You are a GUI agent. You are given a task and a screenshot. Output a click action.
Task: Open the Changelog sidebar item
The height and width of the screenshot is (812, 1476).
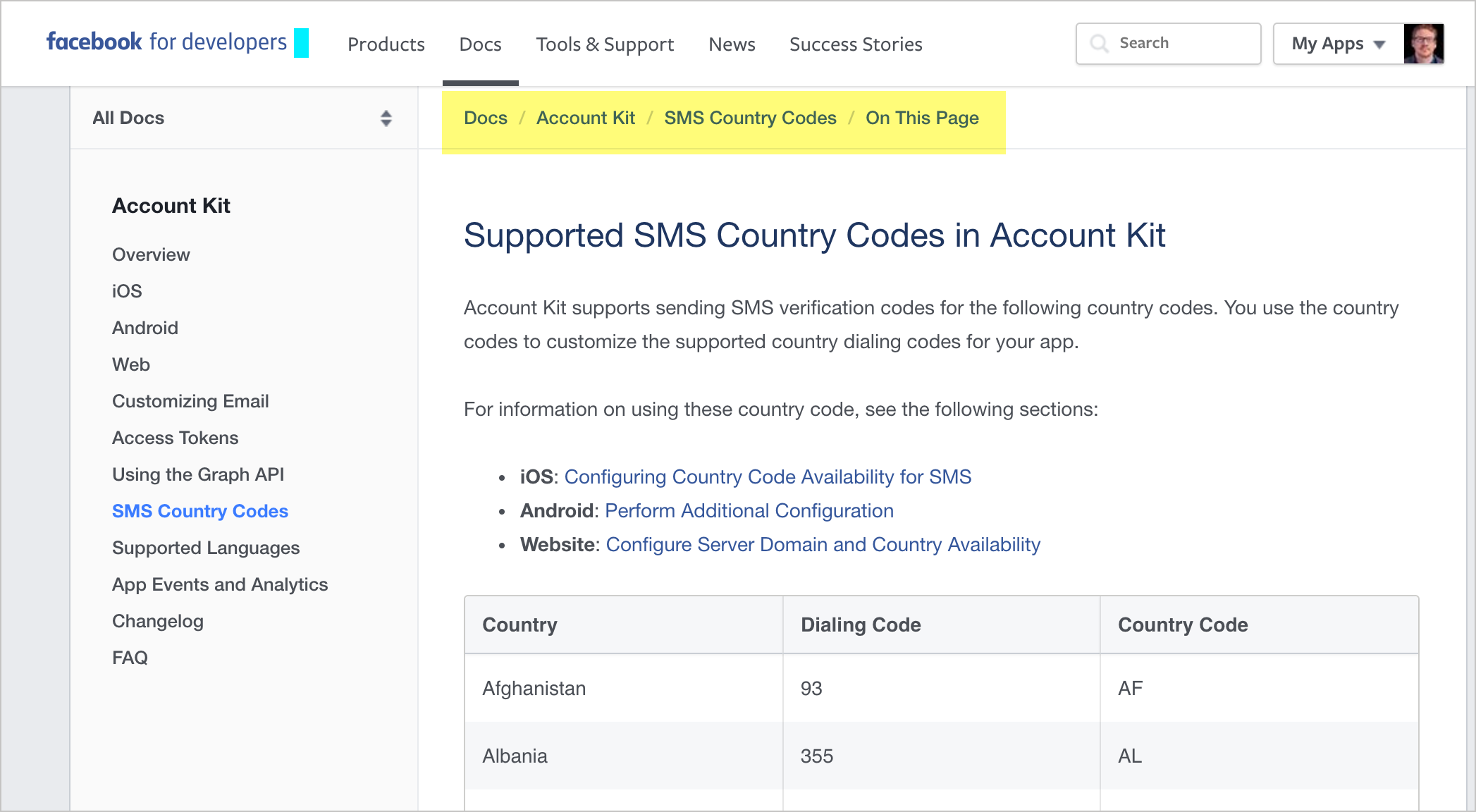point(158,621)
